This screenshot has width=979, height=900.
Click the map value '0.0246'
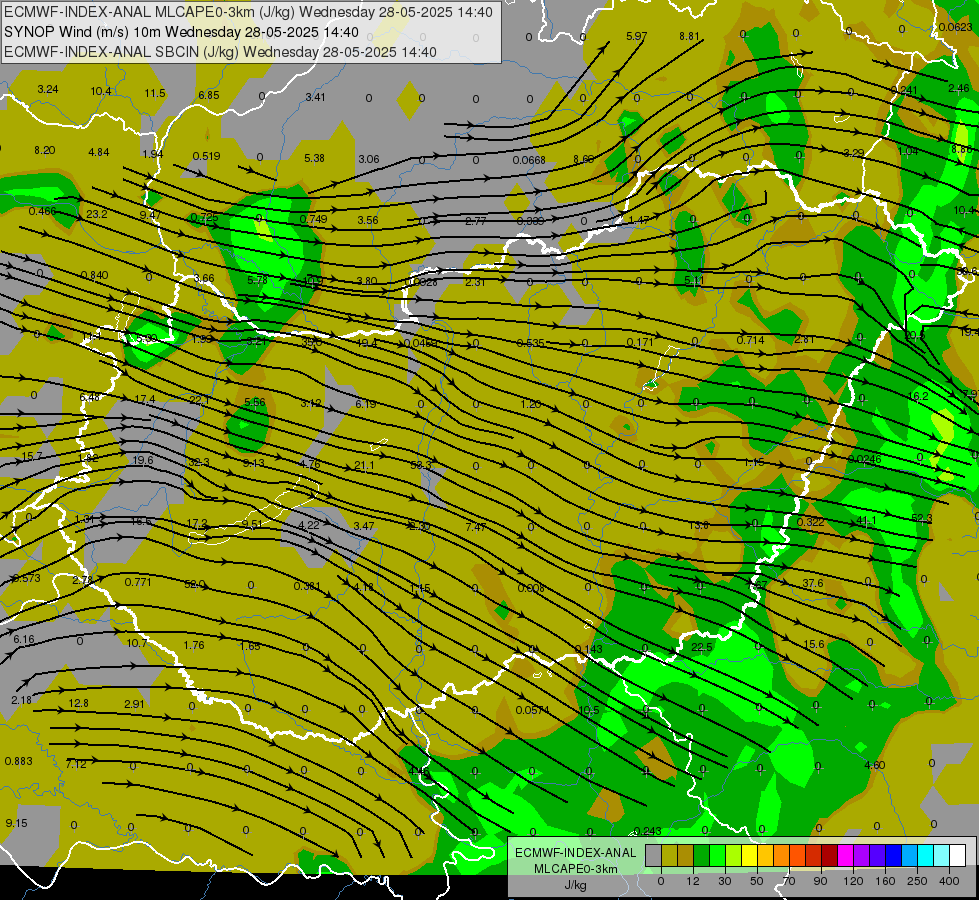[864, 459]
